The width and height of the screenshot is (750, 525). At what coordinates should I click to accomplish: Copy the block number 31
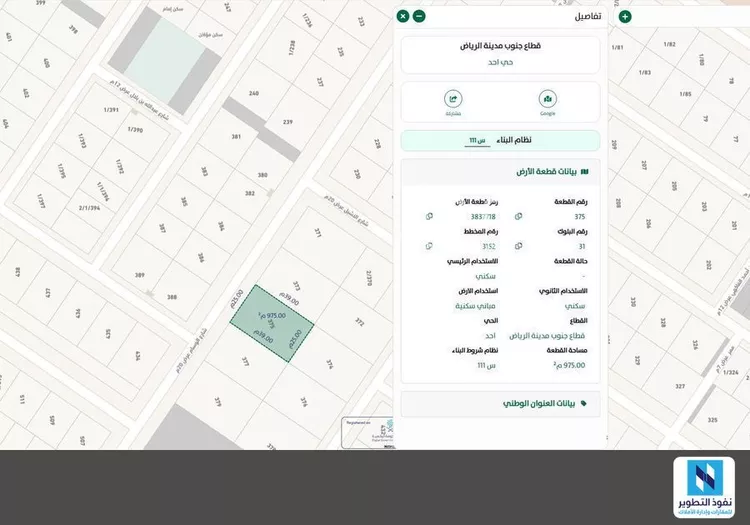click(518, 245)
